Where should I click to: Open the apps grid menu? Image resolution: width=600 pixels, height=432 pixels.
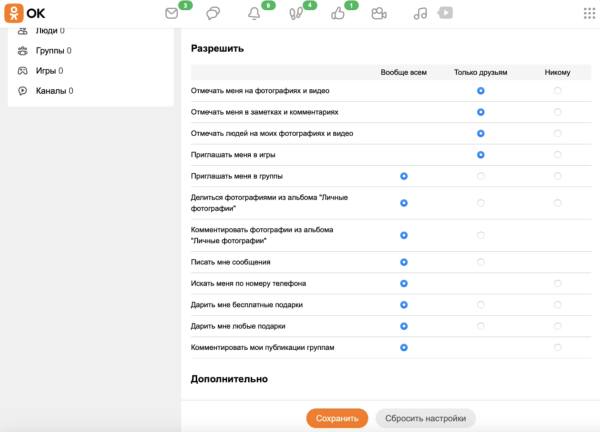coord(588,13)
